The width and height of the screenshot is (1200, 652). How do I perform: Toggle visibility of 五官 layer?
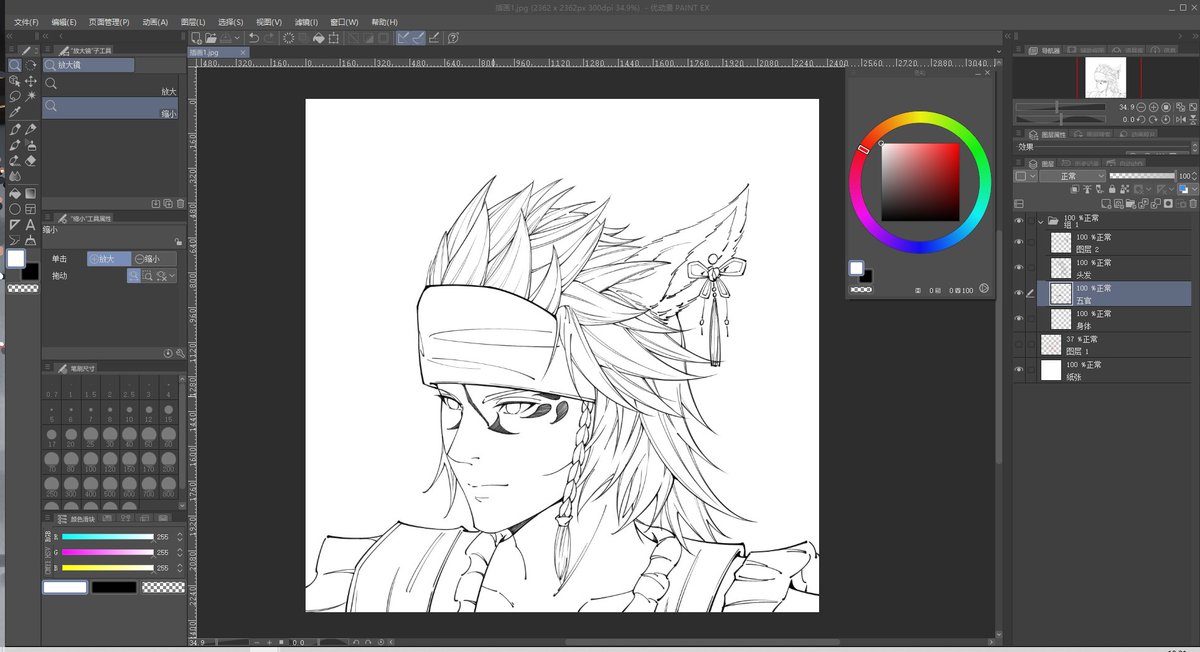[1019, 293]
